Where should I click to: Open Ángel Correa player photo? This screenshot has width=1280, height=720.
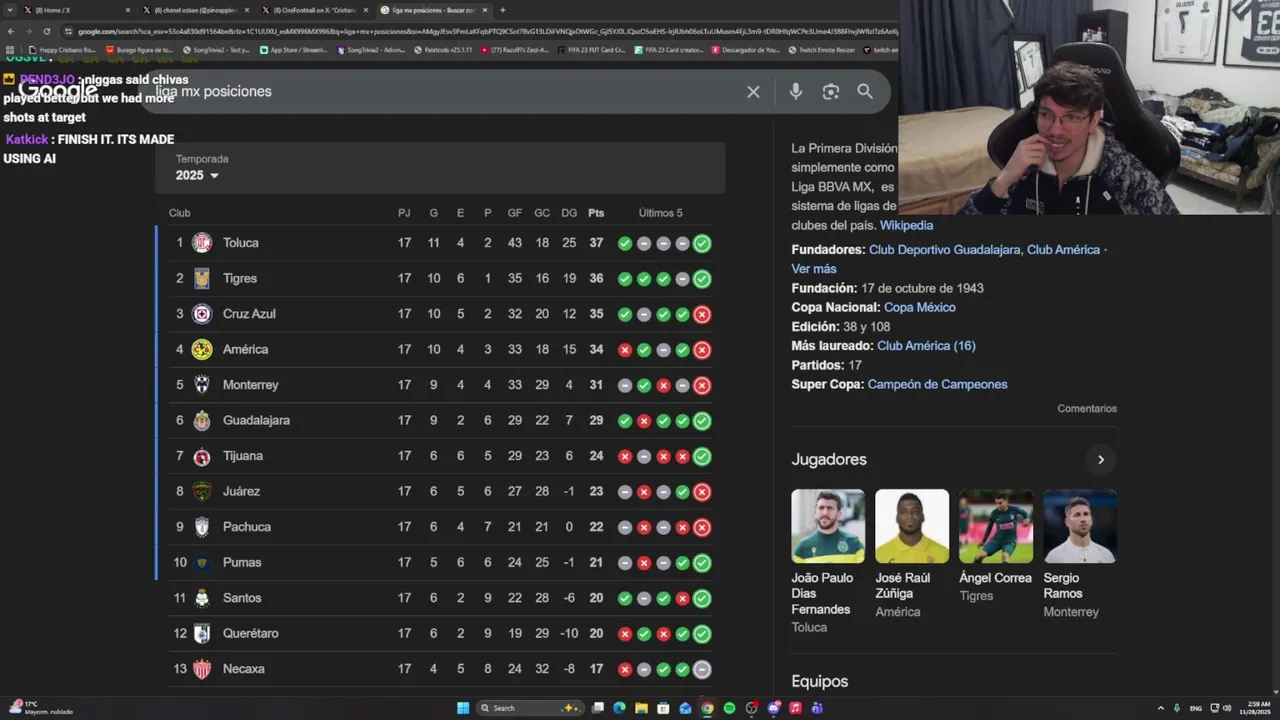point(996,526)
